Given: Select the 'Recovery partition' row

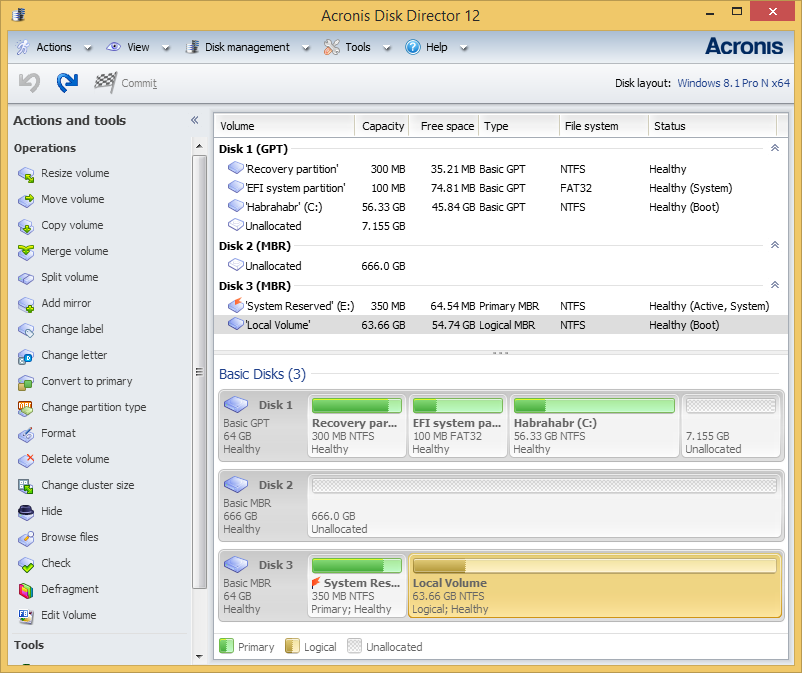Looking at the screenshot, I should tap(501, 169).
